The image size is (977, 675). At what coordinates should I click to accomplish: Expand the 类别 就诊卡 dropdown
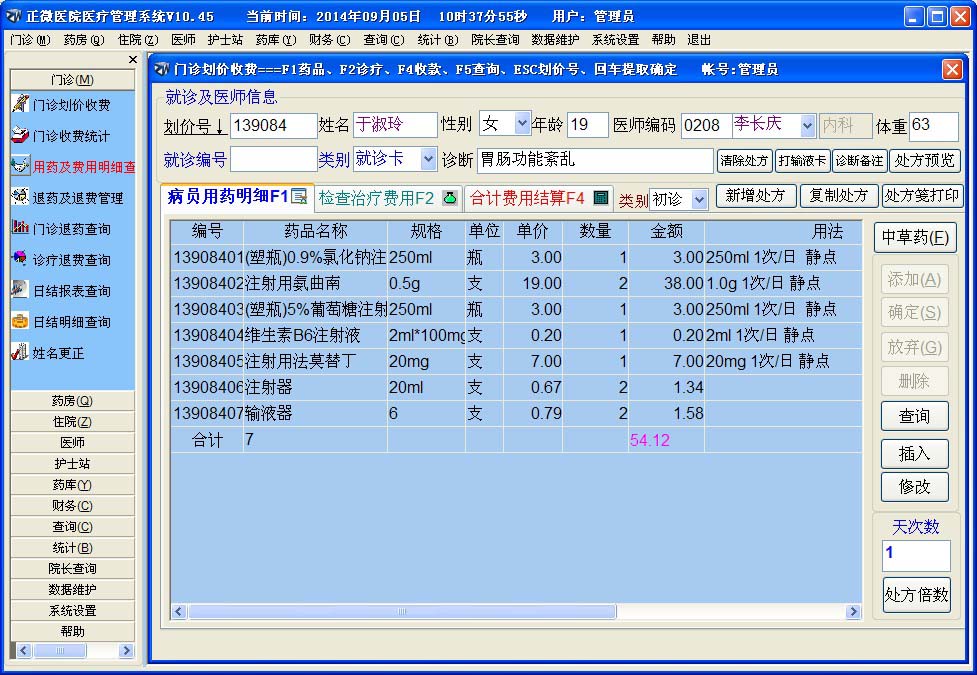(x=428, y=160)
